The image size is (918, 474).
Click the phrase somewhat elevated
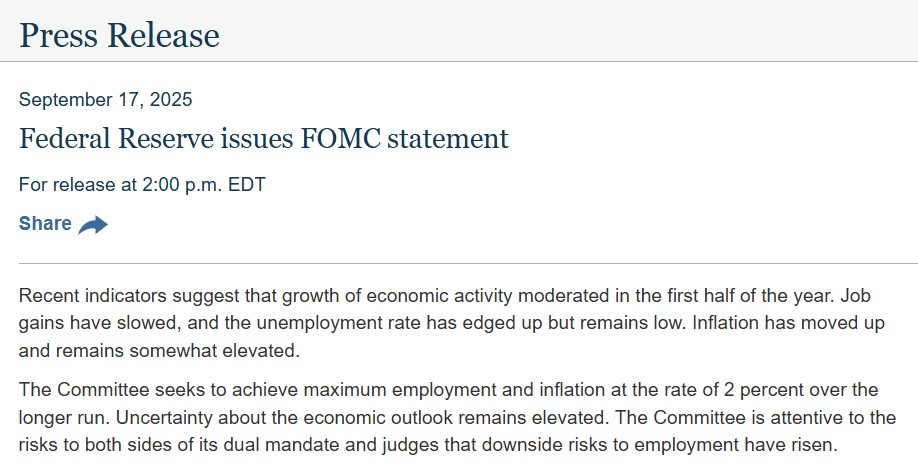point(214,351)
